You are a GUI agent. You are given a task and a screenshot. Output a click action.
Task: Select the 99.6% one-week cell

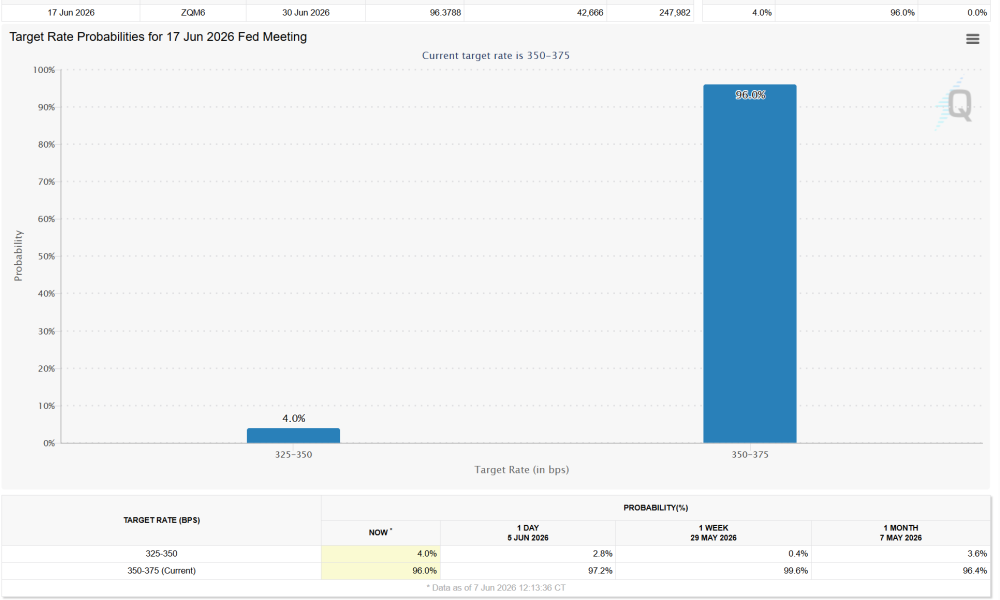tap(713, 571)
